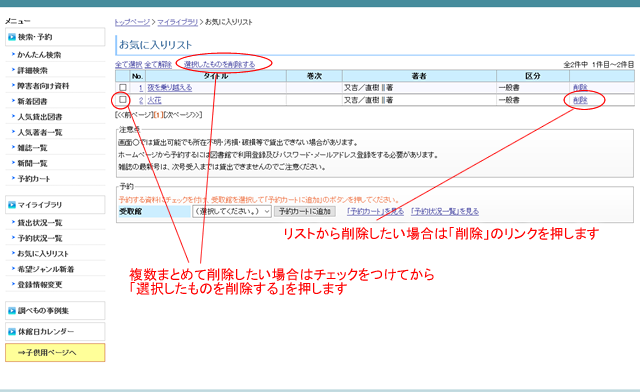Open 人気著者一覧 in the sidebar
The width and height of the screenshot is (640, 392).
tap(40, 132)
